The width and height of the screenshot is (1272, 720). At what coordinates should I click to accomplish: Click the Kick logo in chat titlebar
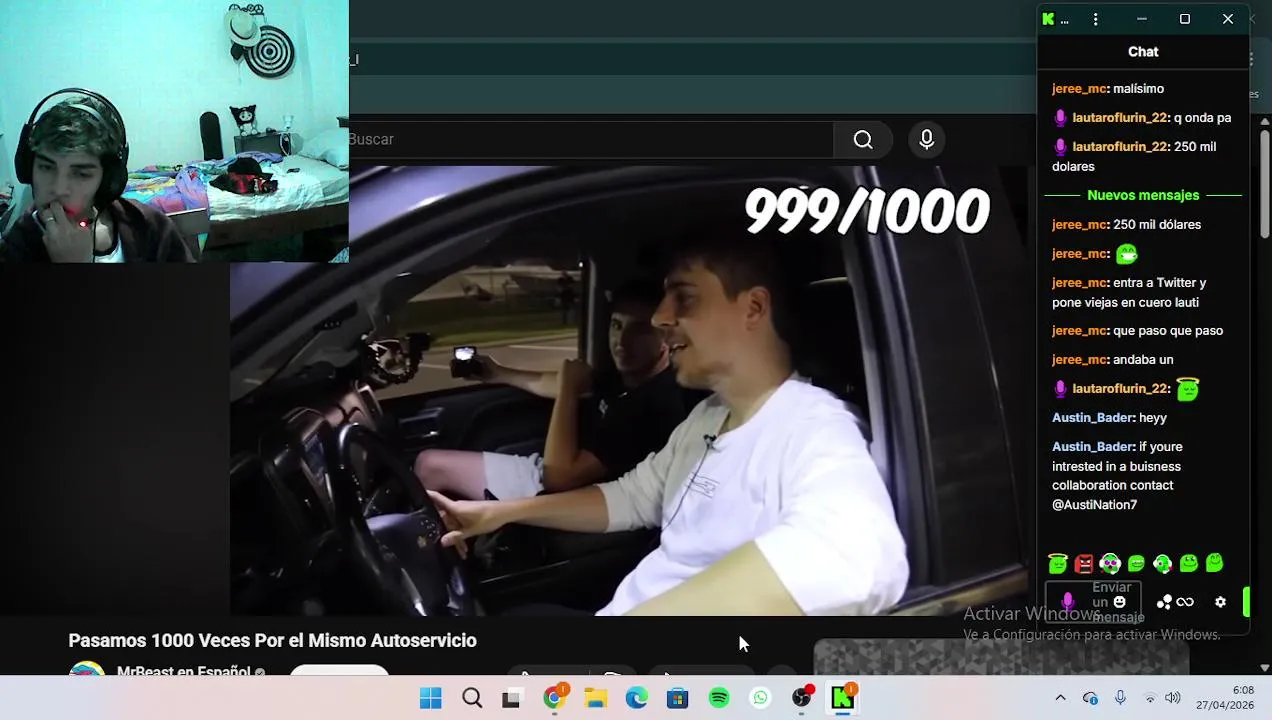tap(1048, 19)
